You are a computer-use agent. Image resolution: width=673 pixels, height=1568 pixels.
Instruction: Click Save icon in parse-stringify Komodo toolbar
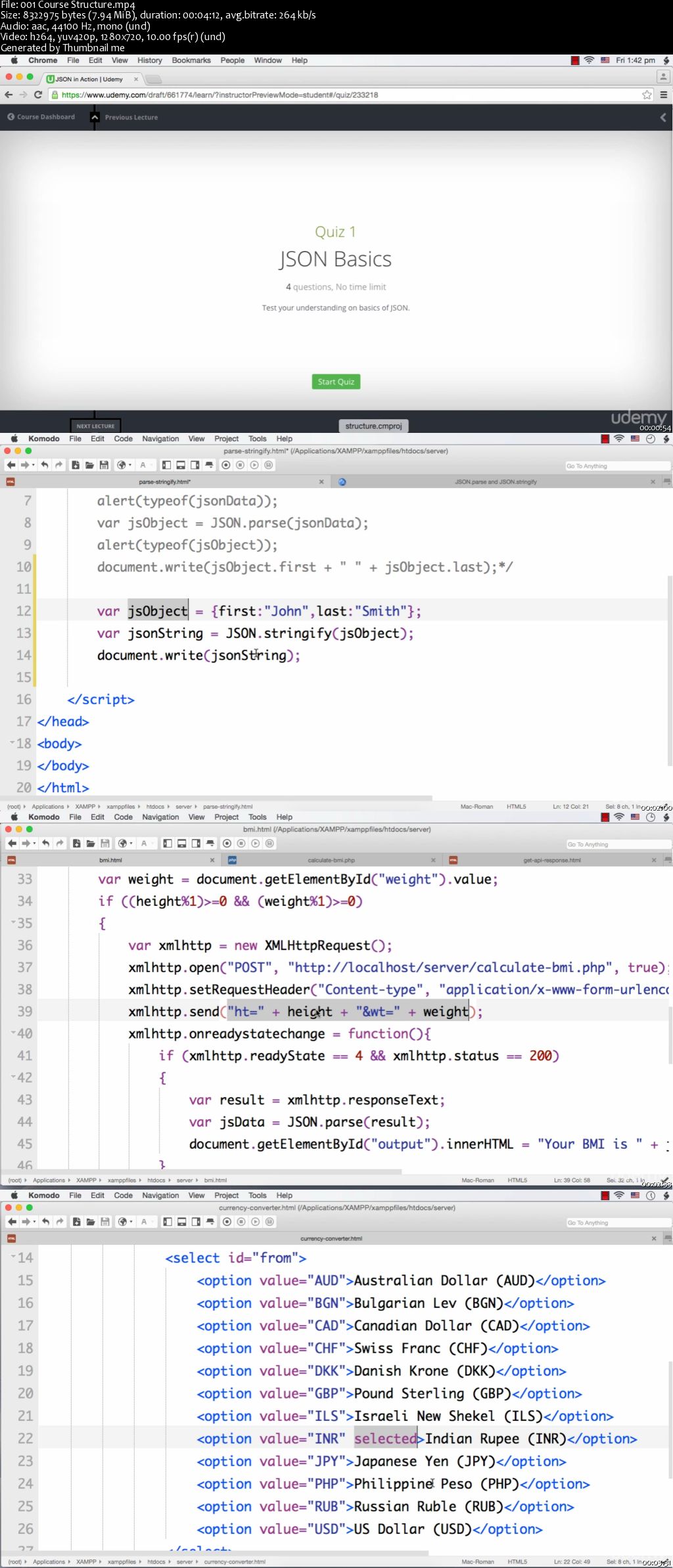(x=104, y=465)
